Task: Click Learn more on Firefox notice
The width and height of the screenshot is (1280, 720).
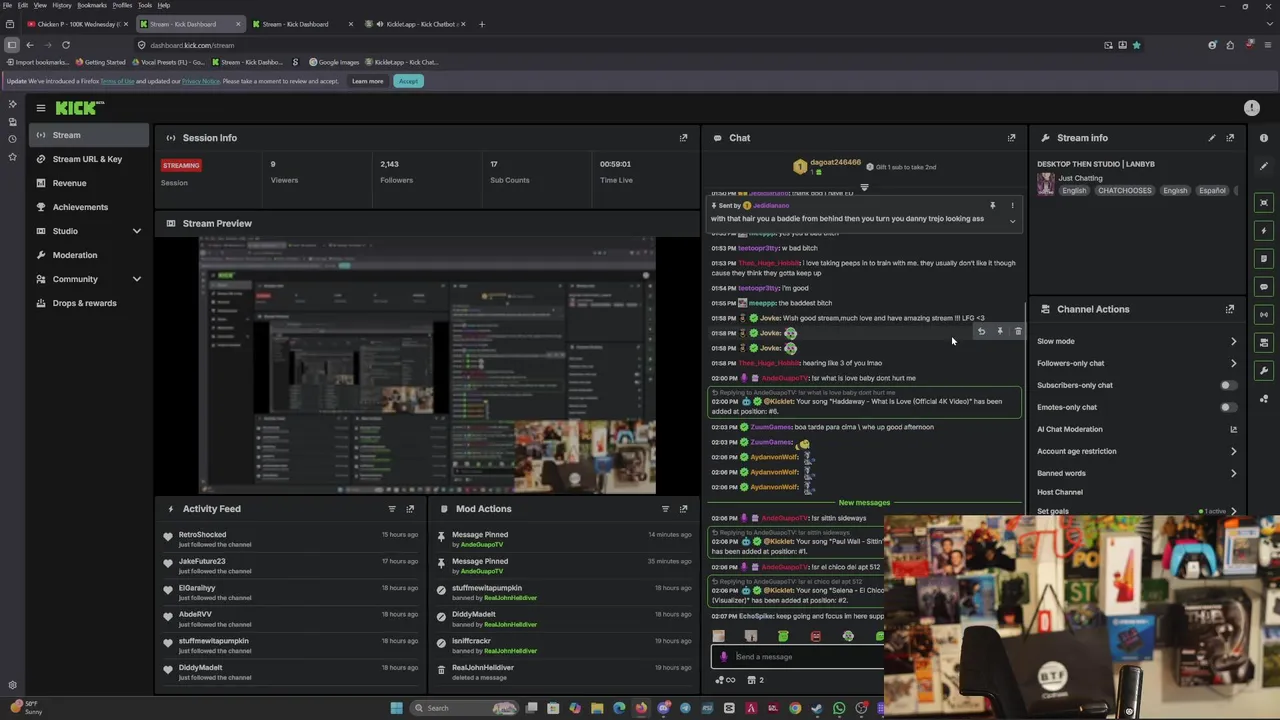Action: pyautogui.click(x=368, y=81)
